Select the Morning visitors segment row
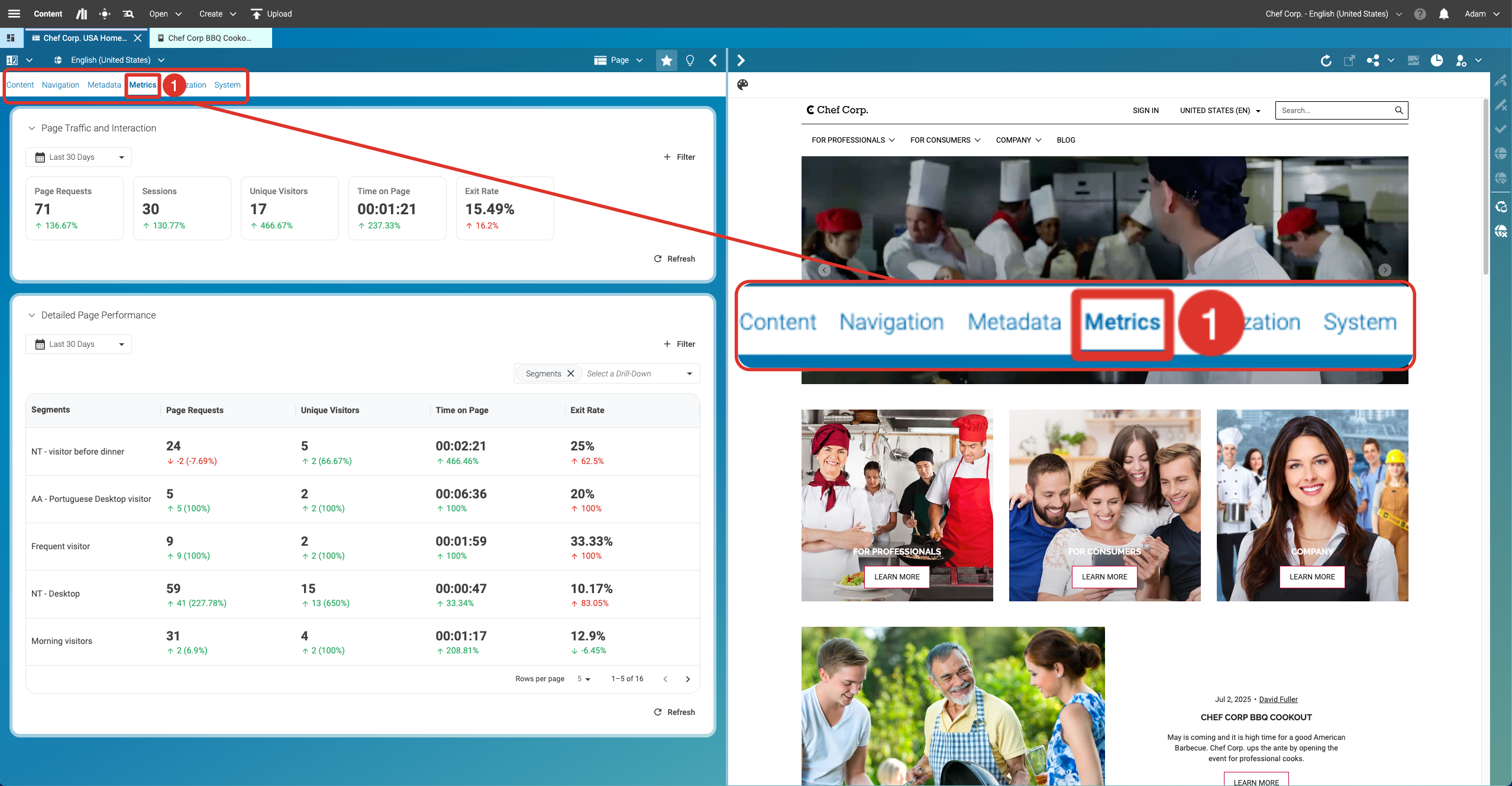The width and height of the screenshot is (1512, 786). tap(363, 642)
